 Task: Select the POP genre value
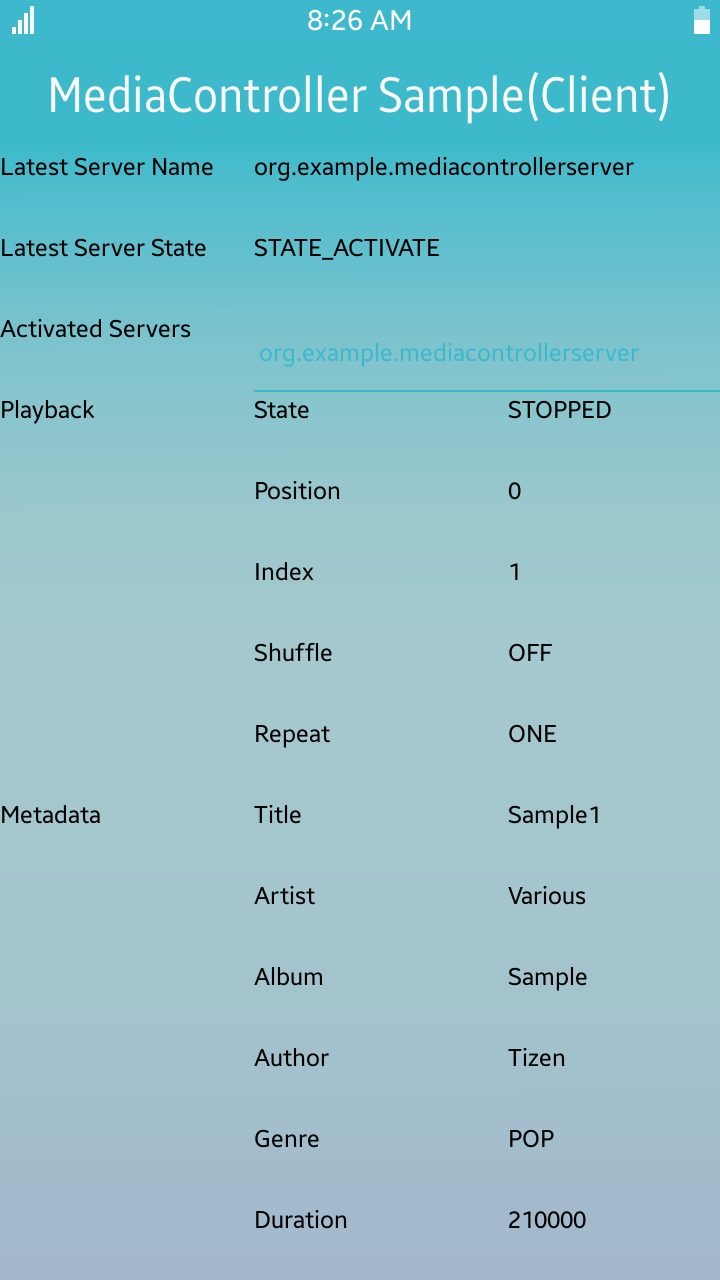tap(531, 1139)
